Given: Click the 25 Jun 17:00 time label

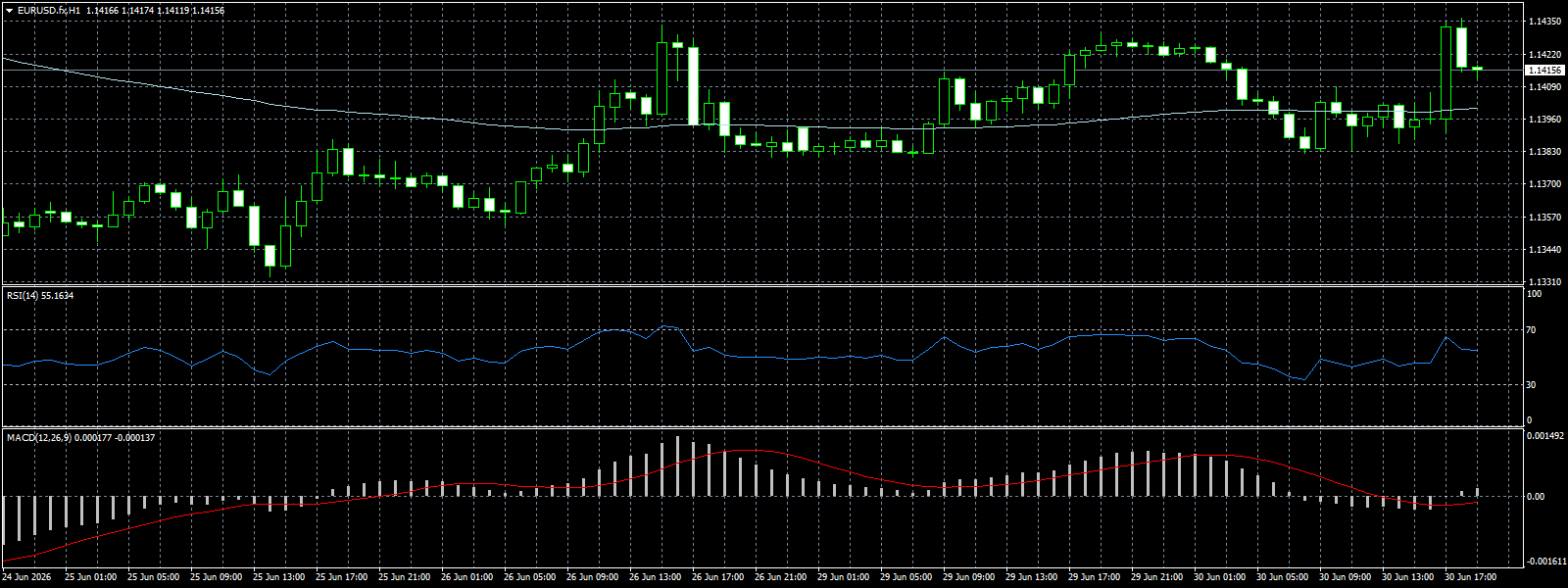Looking at the screenshot, I should [x=341, y=577].
